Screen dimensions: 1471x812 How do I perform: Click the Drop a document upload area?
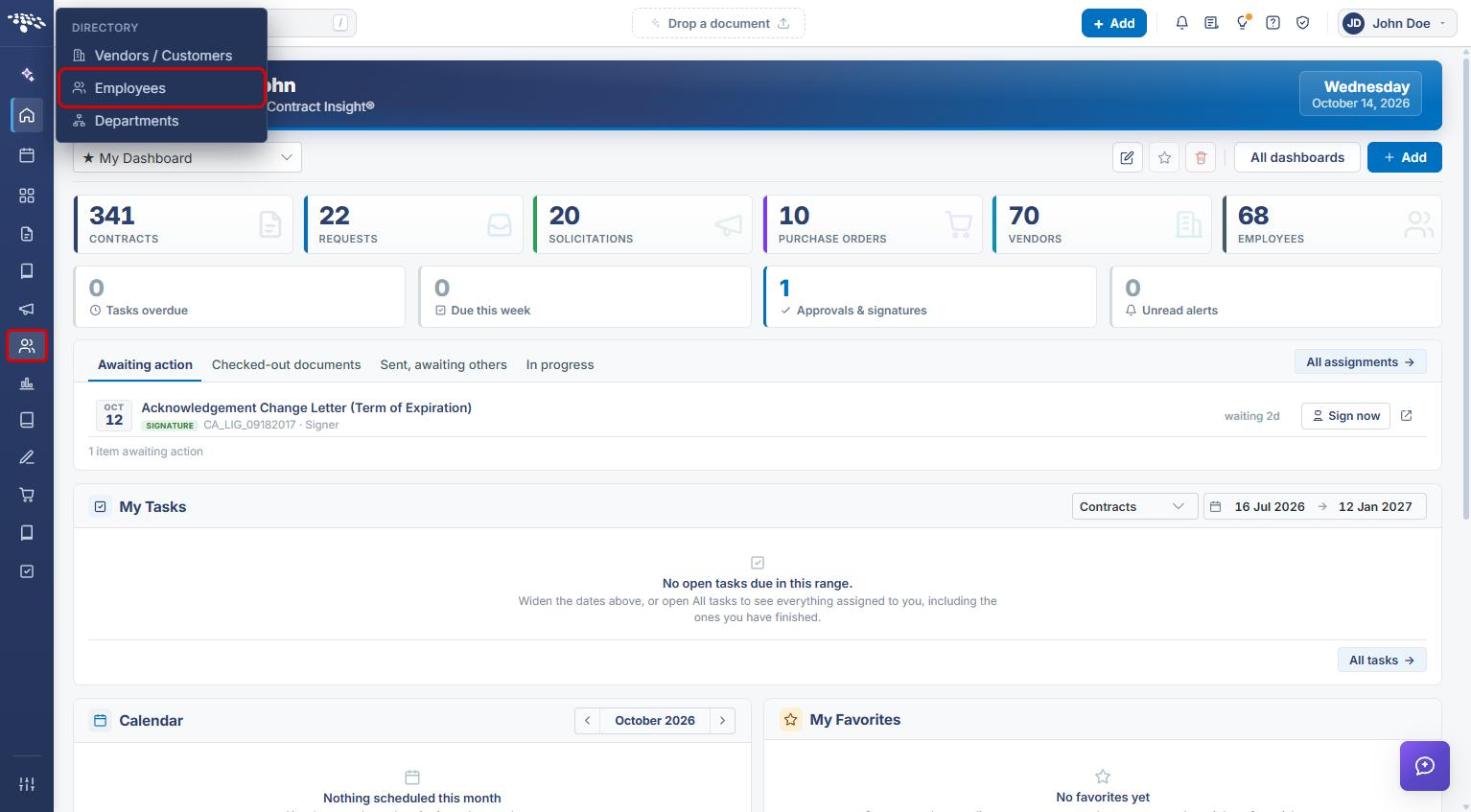click(718, 23)
